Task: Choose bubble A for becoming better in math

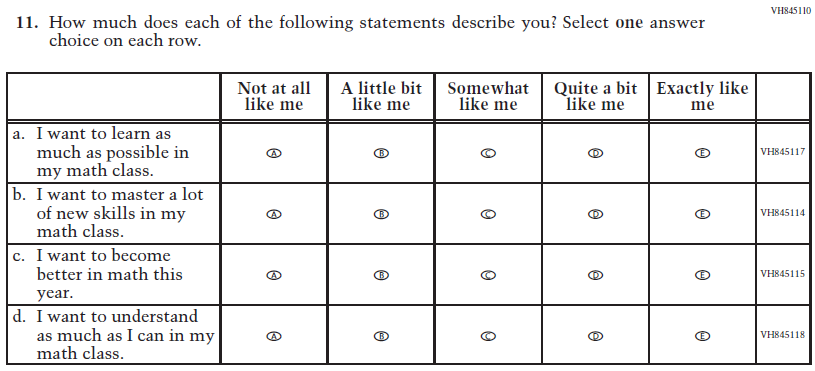Action: pos(274,275)
